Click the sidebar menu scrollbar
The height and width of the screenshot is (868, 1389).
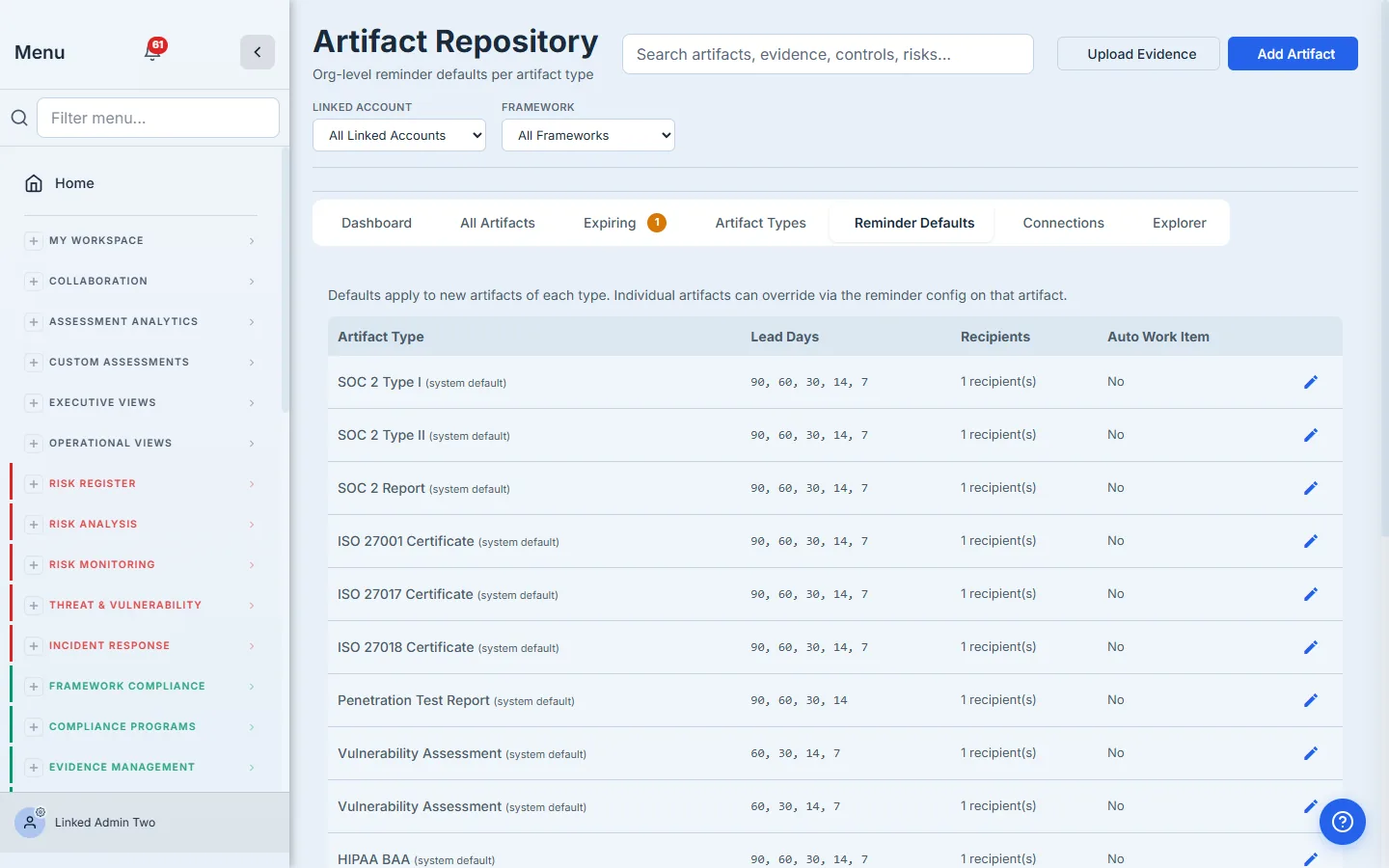[286, 280]
